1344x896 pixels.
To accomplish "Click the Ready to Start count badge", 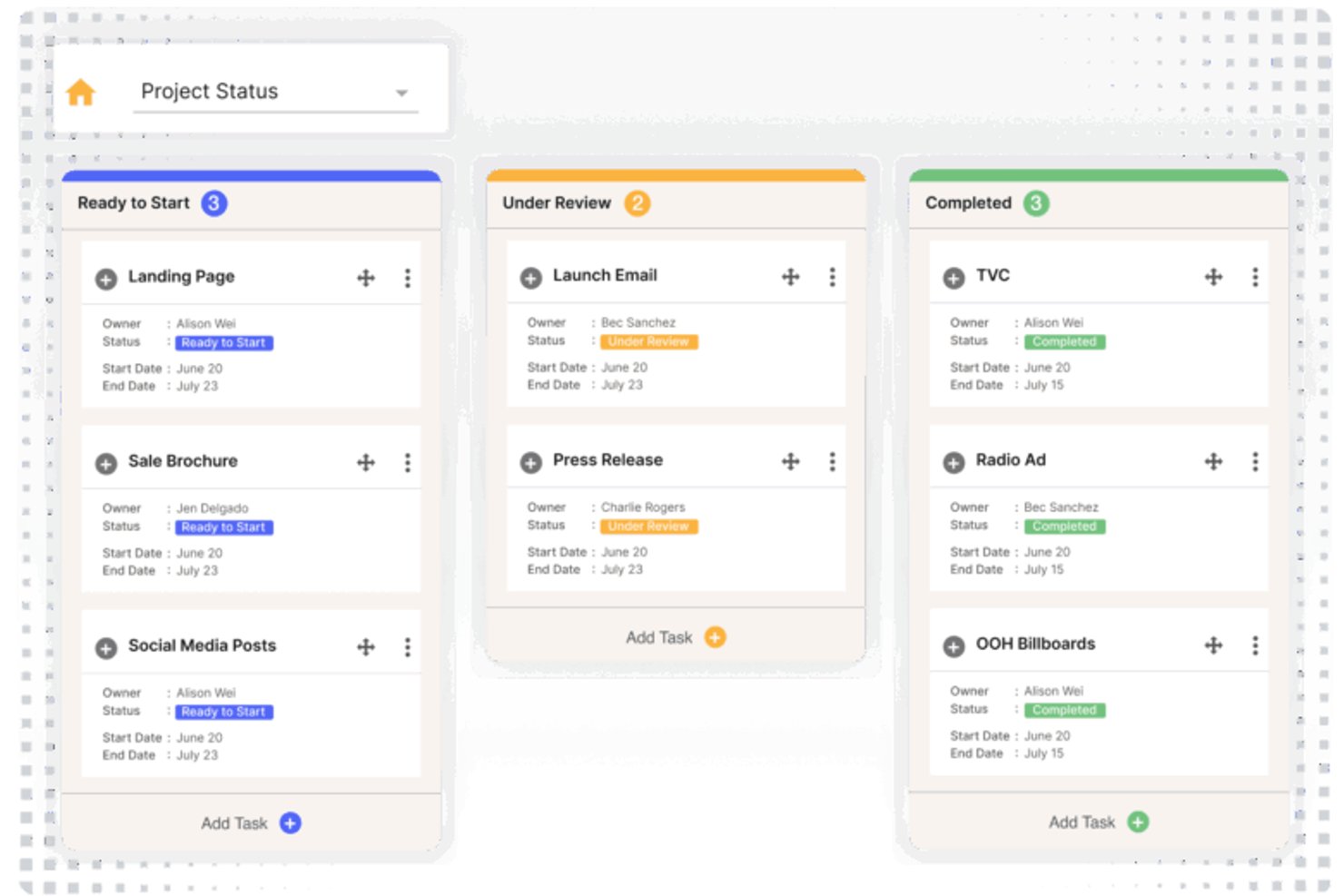I will [214, 203].
